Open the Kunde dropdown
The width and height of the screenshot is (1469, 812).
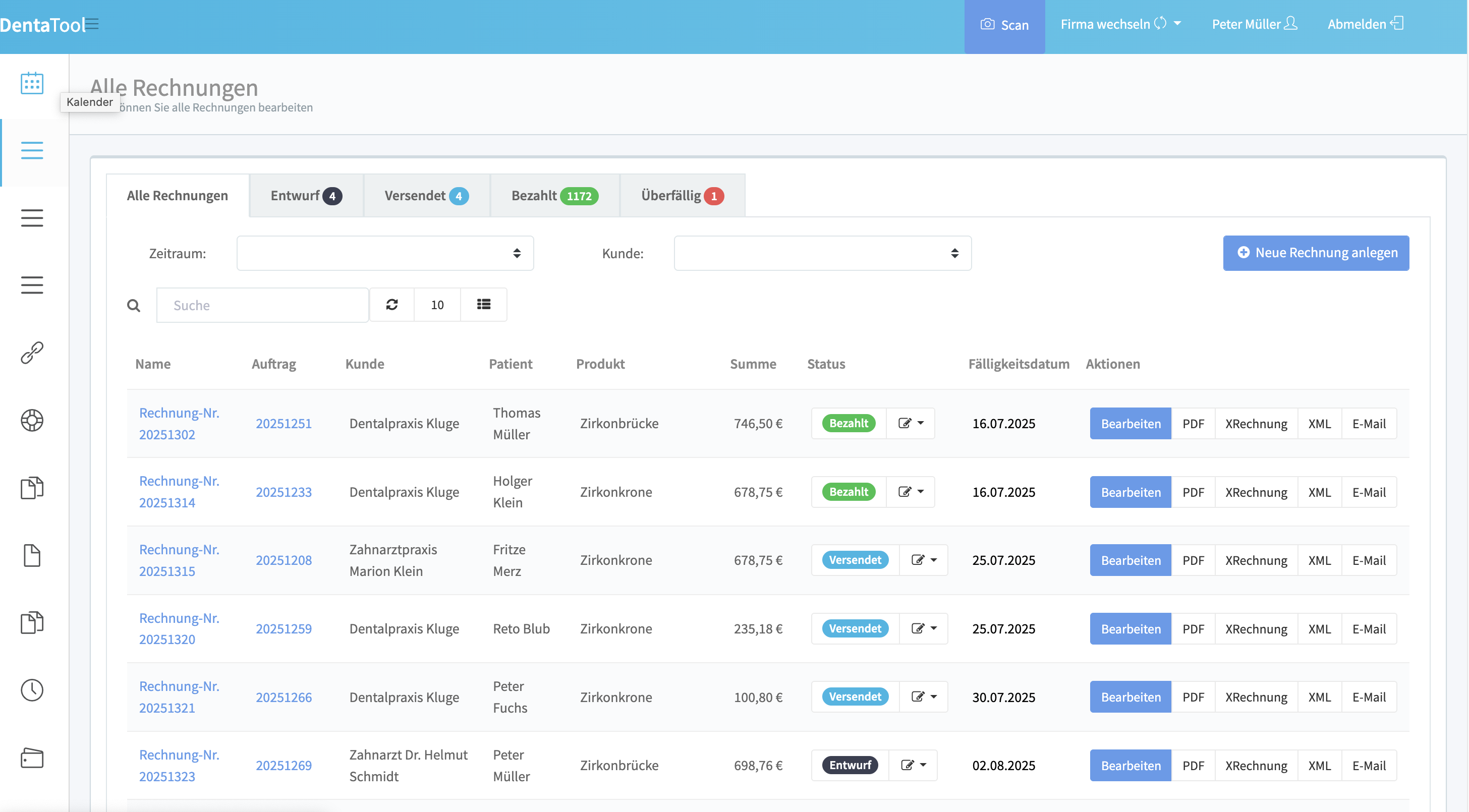[822, 253]
